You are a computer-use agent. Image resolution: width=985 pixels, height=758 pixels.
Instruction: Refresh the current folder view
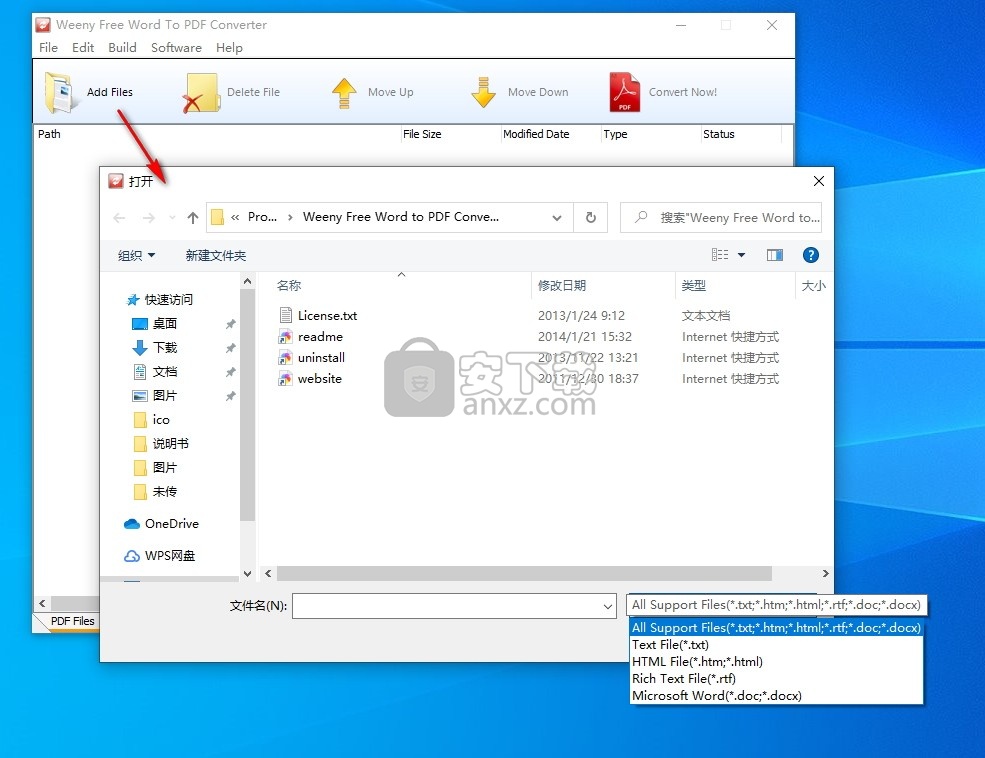[590, 217]
